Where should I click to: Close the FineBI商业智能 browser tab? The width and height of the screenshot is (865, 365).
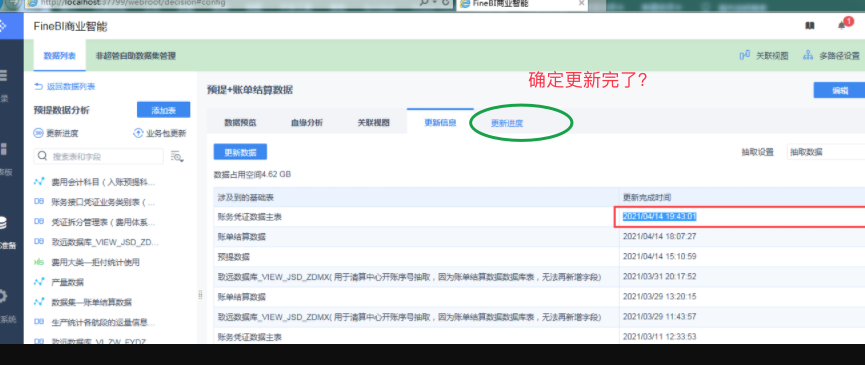tap(581, 3)
